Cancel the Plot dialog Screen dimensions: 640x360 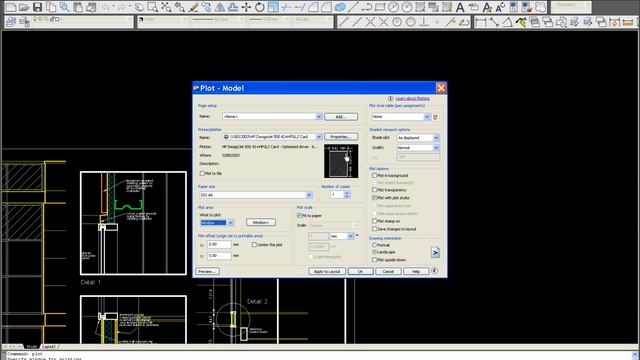[x=388, y=271]
